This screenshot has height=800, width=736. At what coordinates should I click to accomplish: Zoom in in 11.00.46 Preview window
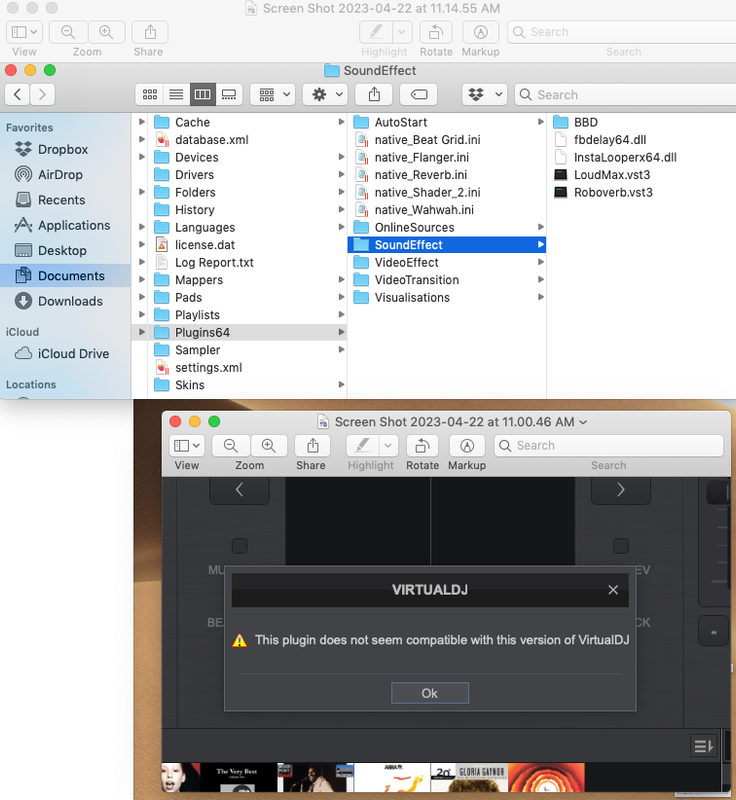(x=268, y=445)
